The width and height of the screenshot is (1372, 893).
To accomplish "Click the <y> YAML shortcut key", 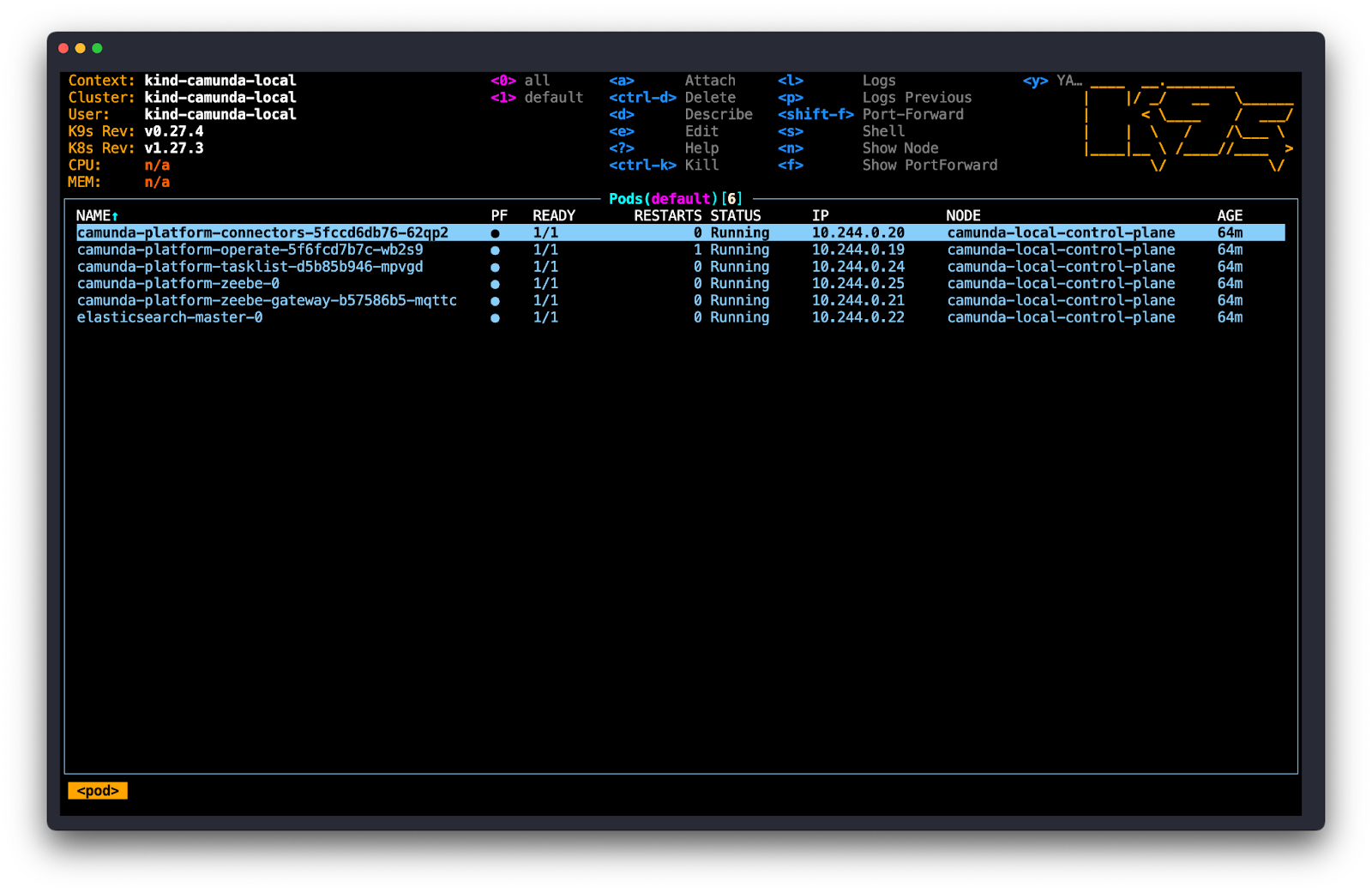I will tap(1035, 81).
